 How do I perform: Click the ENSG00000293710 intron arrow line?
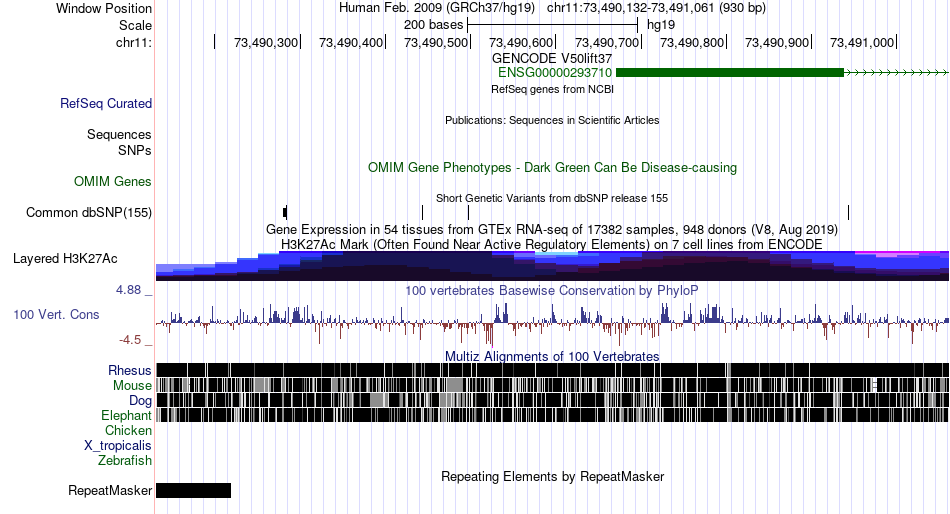(x=896, y=73)
